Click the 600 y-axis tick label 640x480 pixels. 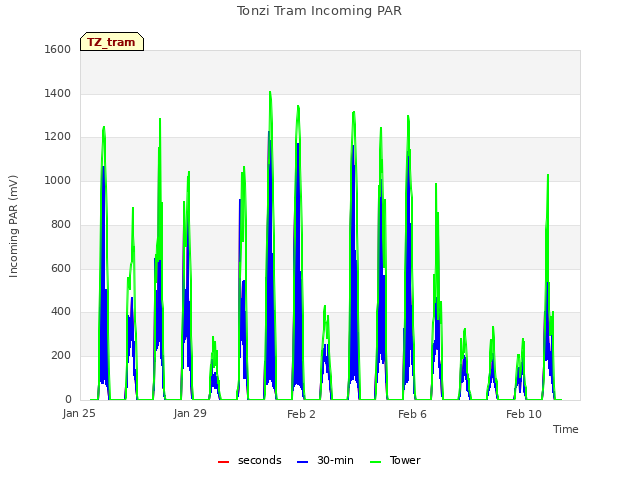pyautogui.click(x=61, y=269)
